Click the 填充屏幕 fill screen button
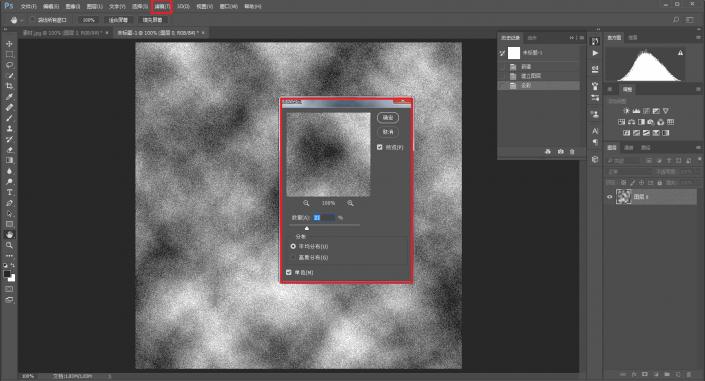The height and width of the screenshot is (381, 705). (x=152, y=20)
